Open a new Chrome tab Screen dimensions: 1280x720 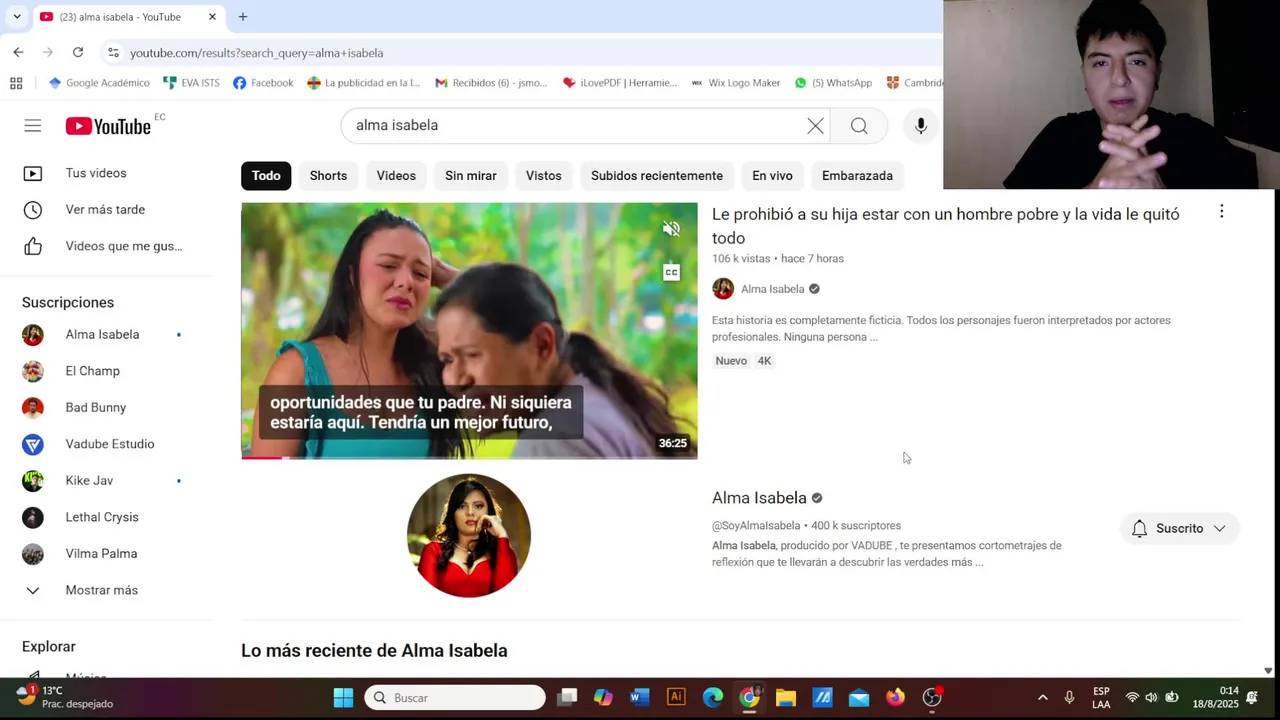point(243,16)
